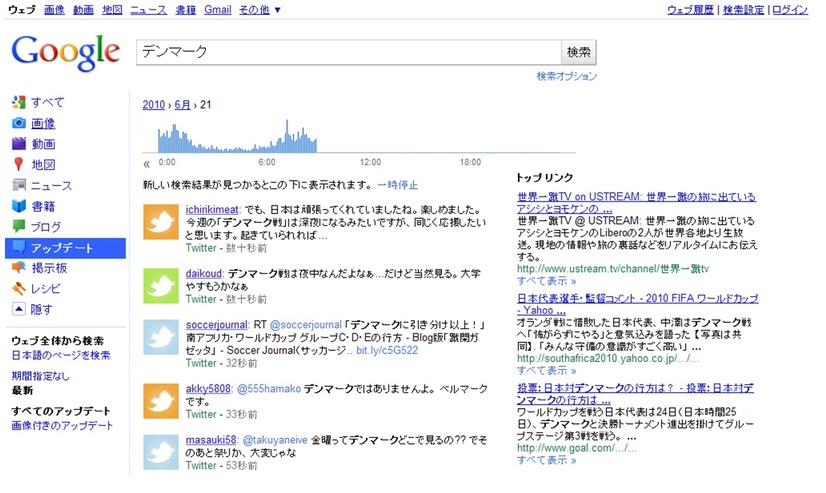Open the masauki58 username link
This screenshot has width=826, height=493.
pyautogui.click(x=211, y=440)
